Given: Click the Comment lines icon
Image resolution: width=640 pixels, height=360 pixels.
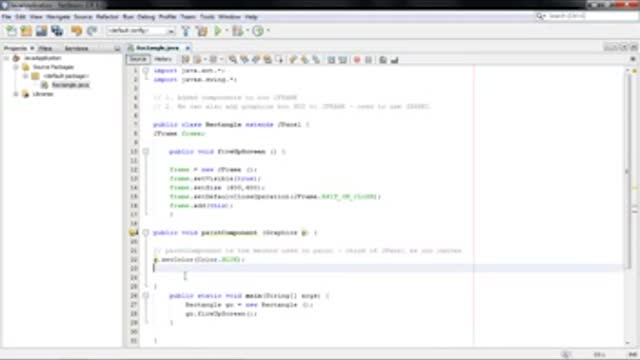Looking at the screenshot, I should click(x=383, y=60).
